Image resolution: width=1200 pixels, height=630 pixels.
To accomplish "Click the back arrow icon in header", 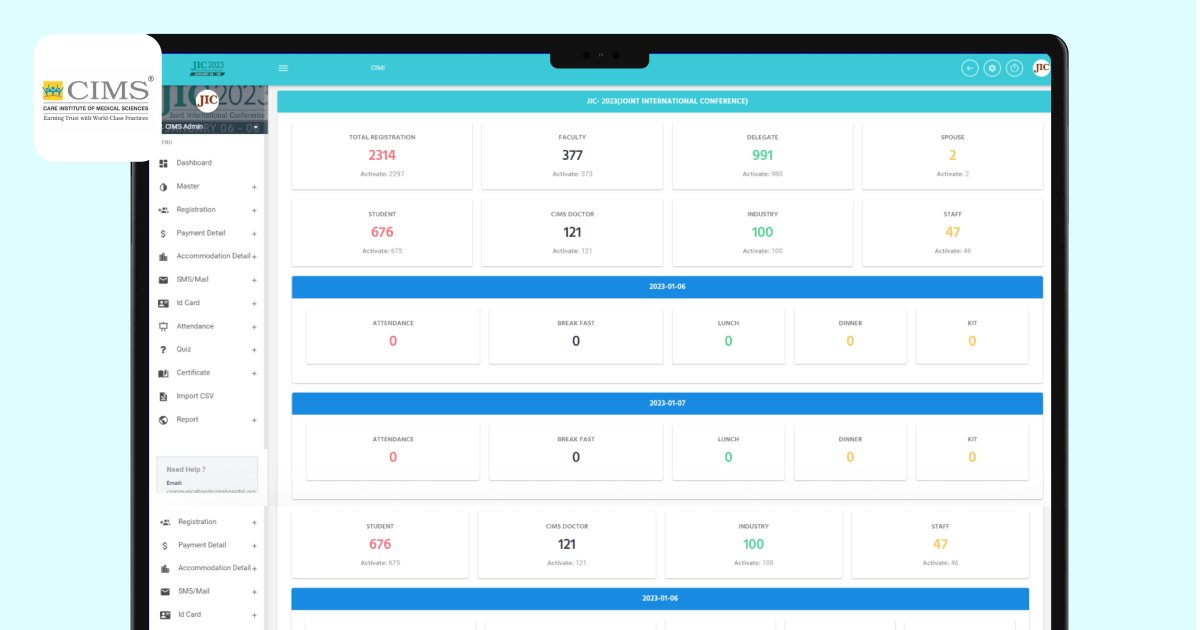I will (x=969, y=68).
